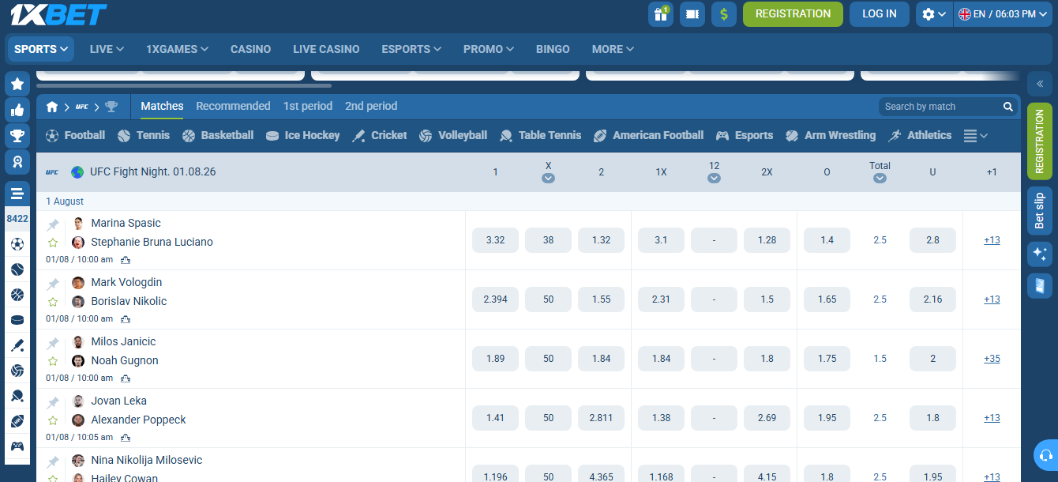Viewport: 1058px width, 482px height.
Task: Open the sparkle AI assistant icon
Action: pos(1039,255)
